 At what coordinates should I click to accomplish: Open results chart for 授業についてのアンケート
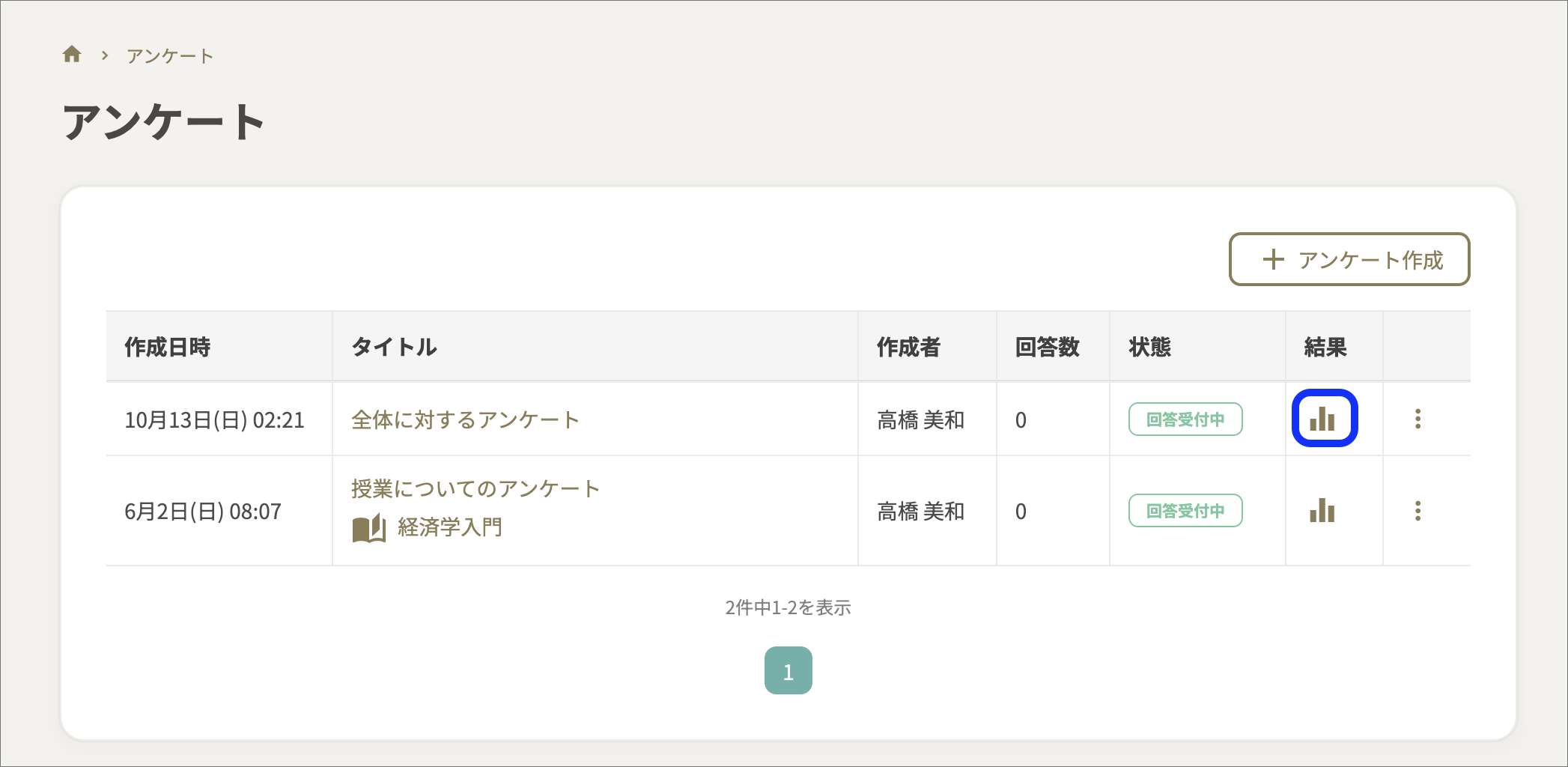1321,511
